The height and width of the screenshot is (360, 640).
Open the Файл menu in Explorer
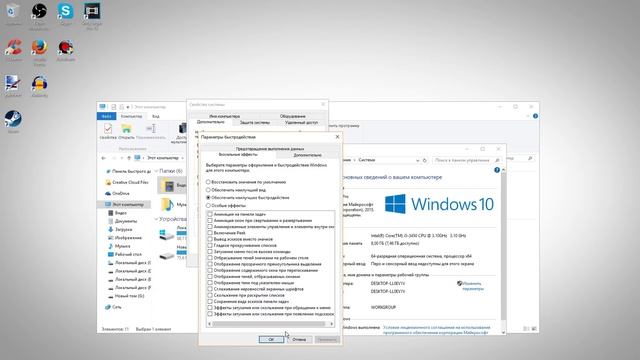[107, 116]
